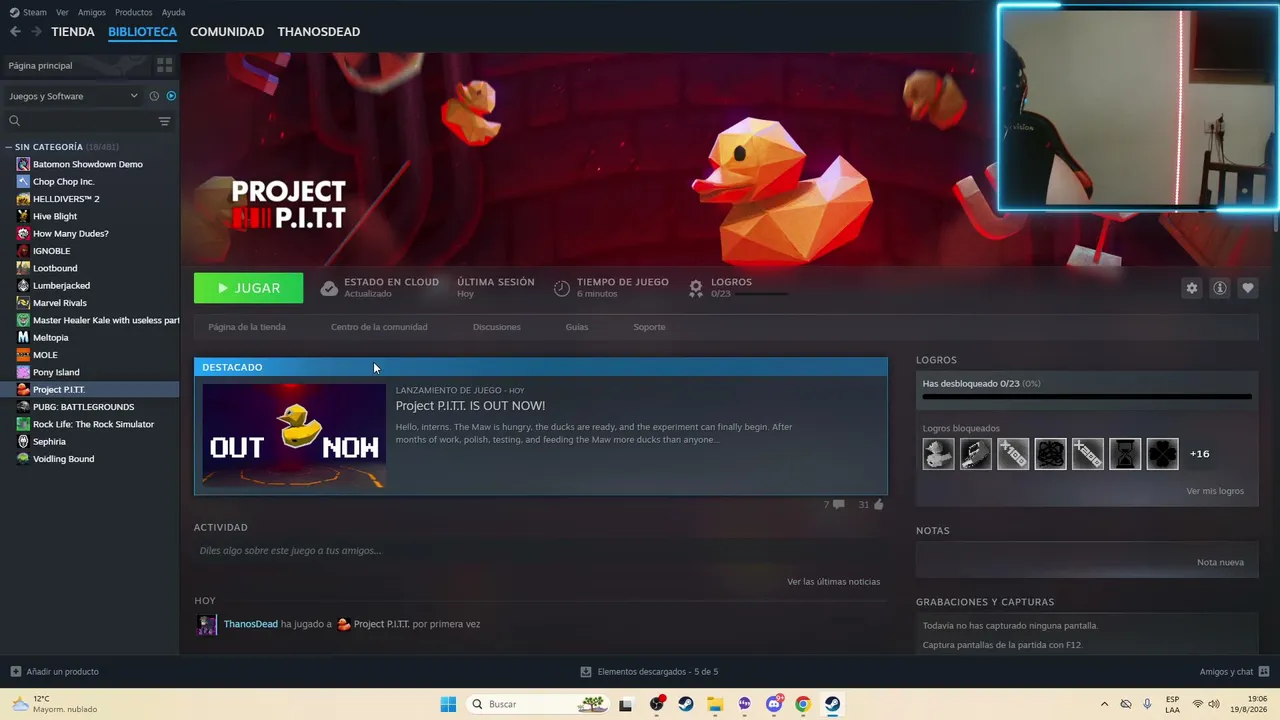Open the Project P.I.T.T. IS OUT NOW headline
The height and width of the screenshot is (720, 1280).
pyautogui.click(x=470, y=406)
